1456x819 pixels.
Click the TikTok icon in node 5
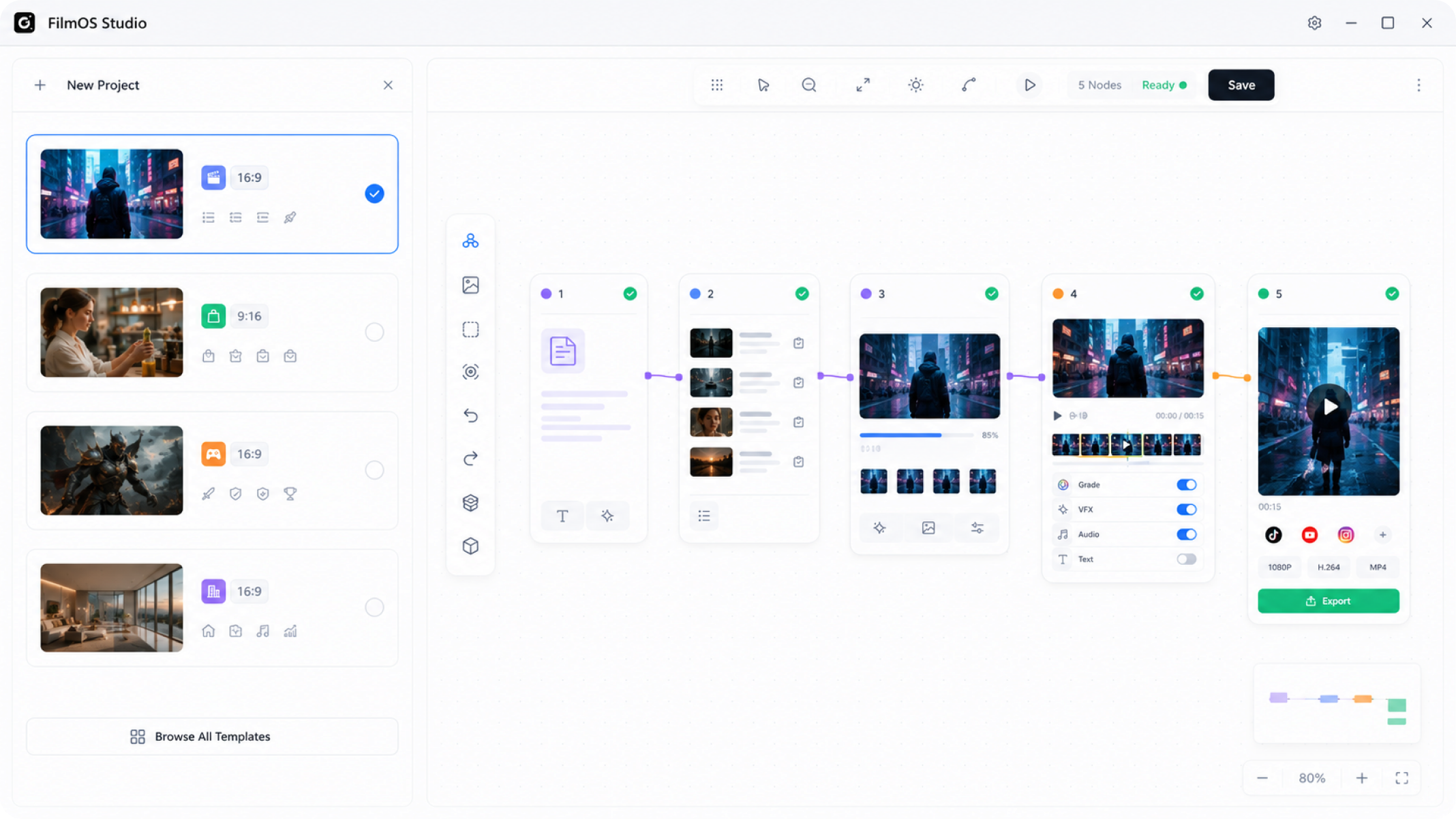coord(1273,535)
